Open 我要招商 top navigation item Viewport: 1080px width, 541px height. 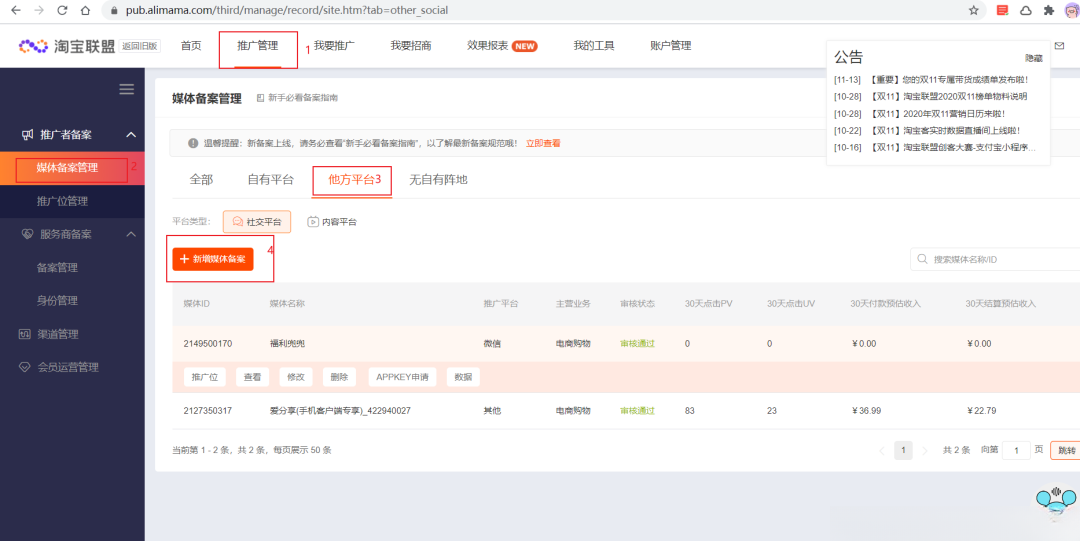click(411, 46)
